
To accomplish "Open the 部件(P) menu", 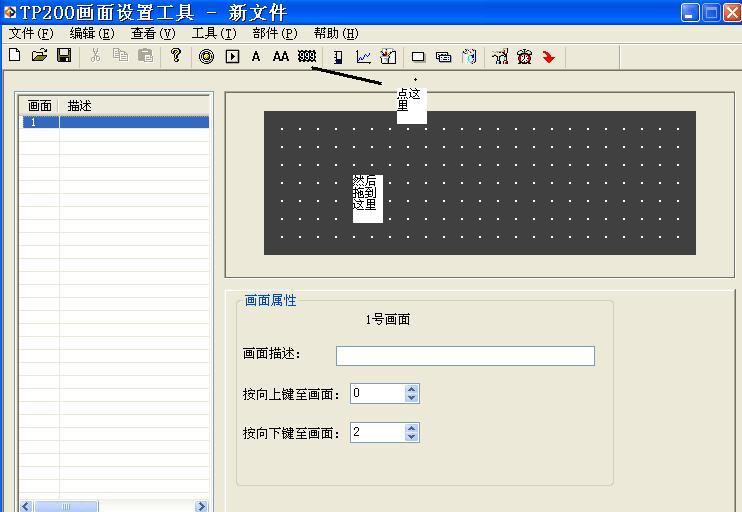I will [274, 33].
